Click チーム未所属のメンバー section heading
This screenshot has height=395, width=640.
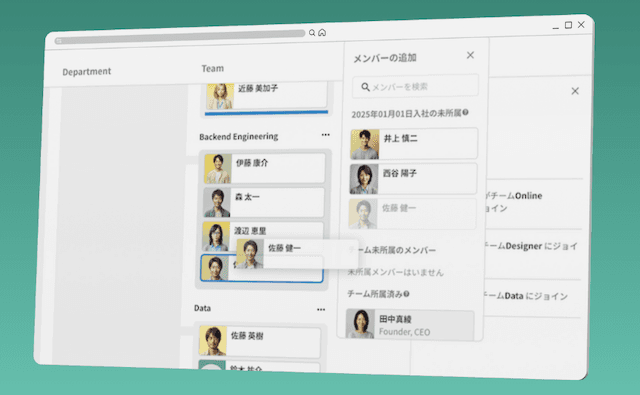point(393,250)
